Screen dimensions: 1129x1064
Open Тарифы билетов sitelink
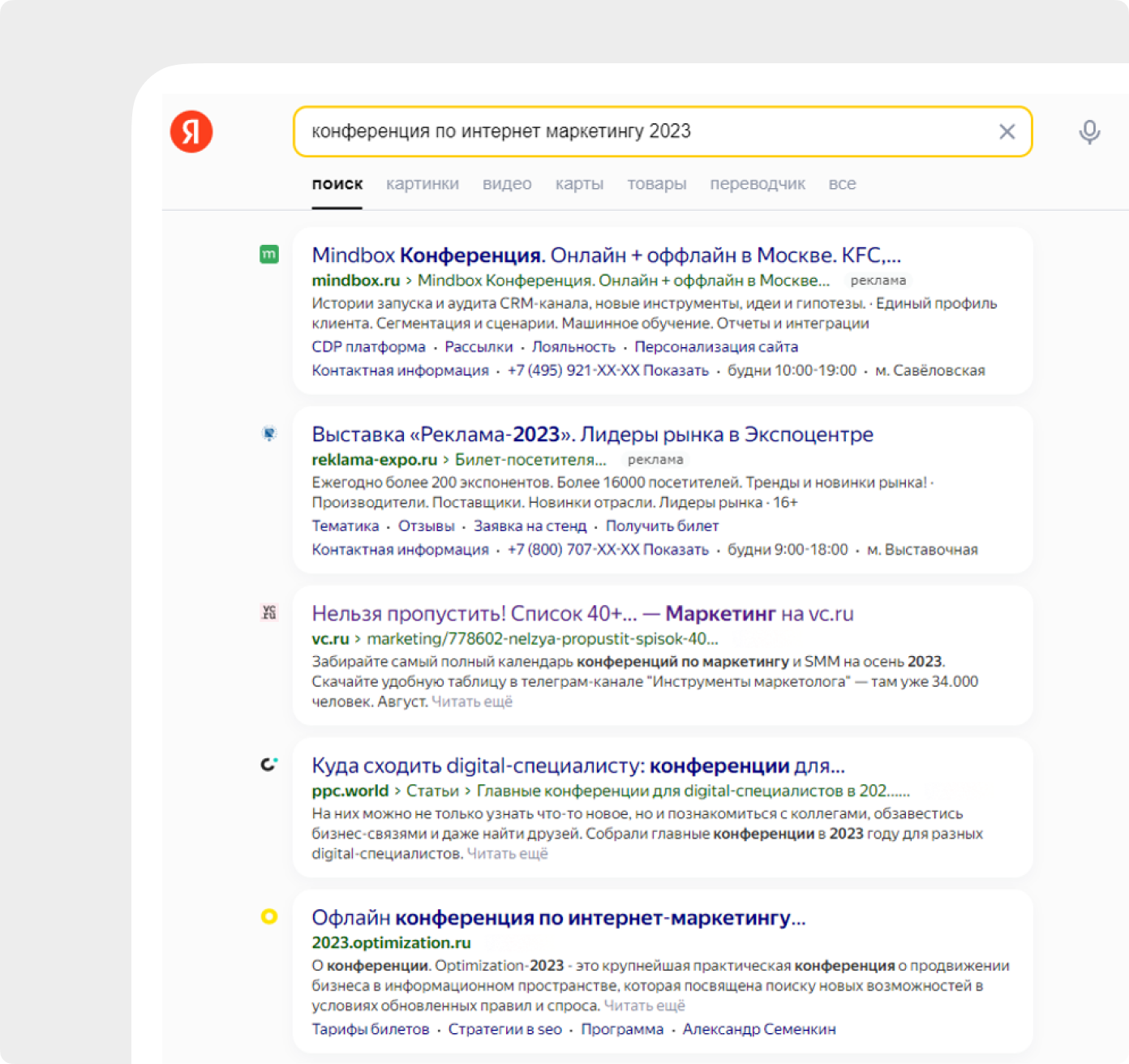tap(371, 1030)
